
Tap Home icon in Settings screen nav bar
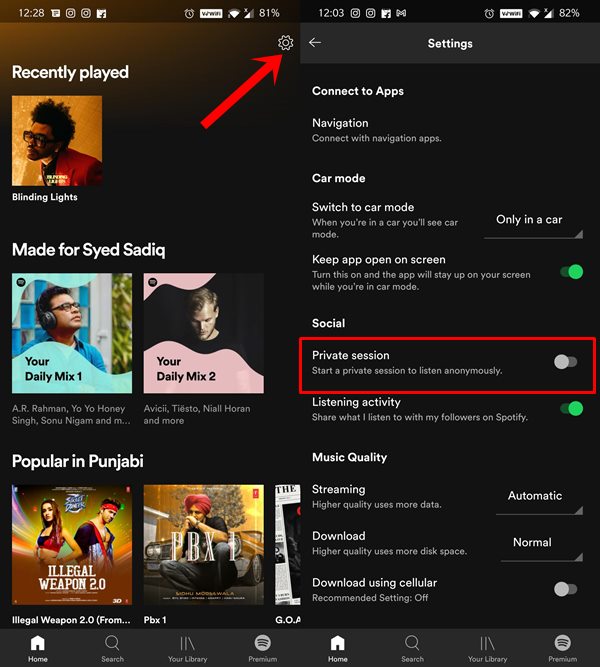click(337, 643)
